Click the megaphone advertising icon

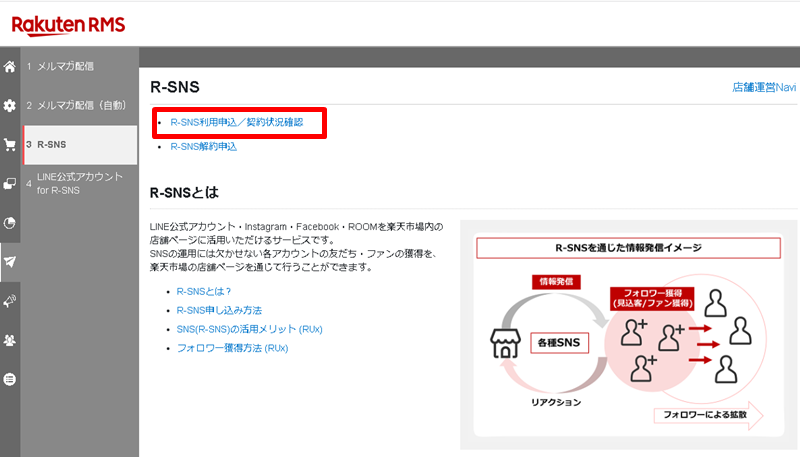(x=10, y=301)
